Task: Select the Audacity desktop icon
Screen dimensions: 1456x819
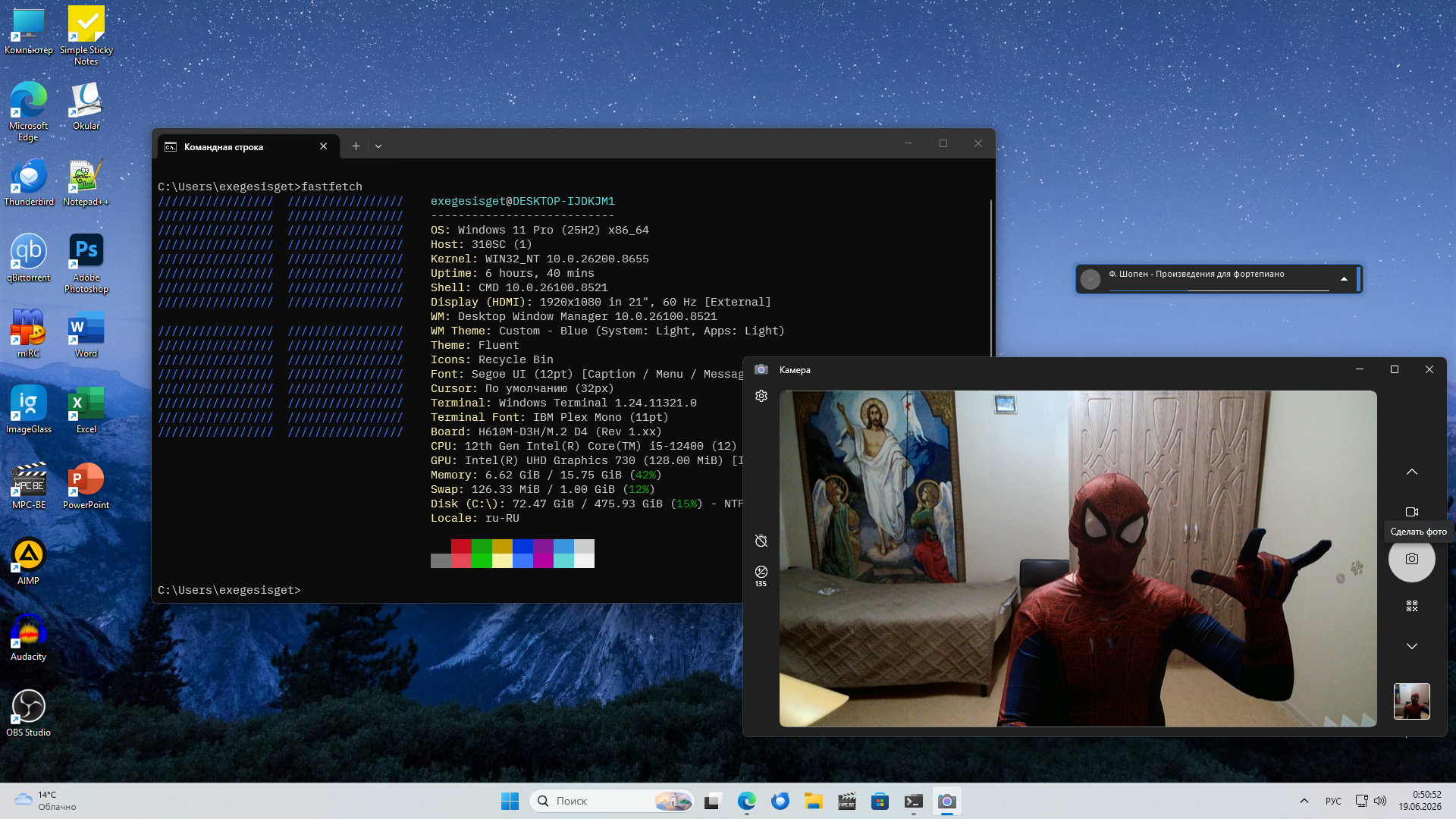Action: coord(29,637)
